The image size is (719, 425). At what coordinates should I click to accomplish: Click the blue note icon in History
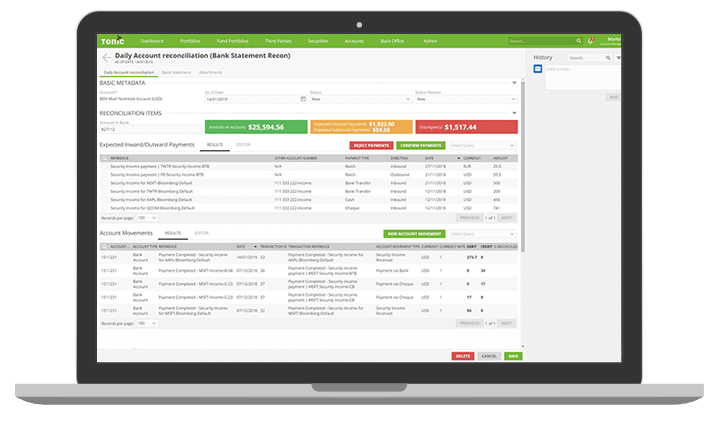click(537, 69)
